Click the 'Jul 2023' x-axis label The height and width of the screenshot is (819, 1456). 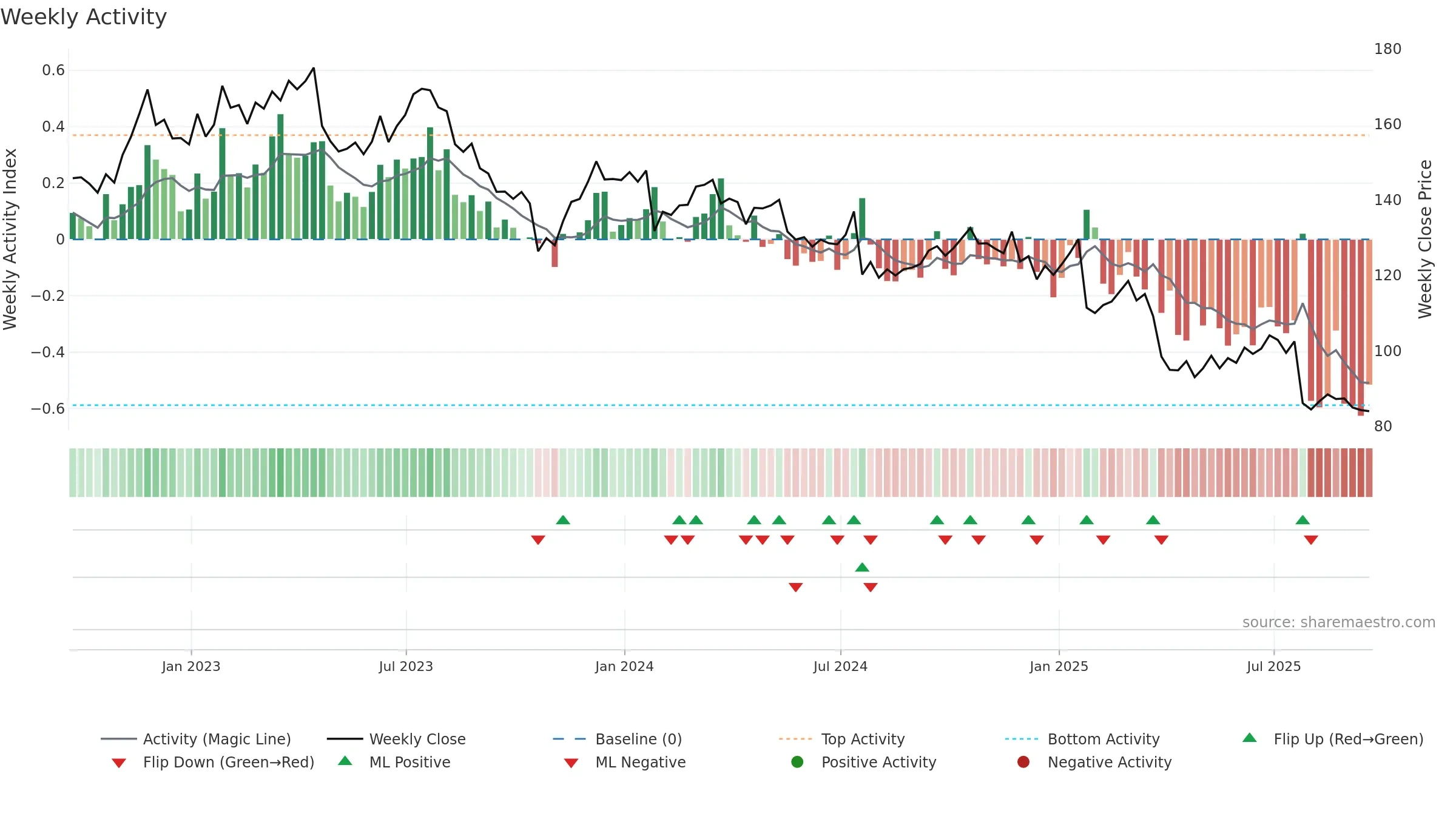pos(406,666)
